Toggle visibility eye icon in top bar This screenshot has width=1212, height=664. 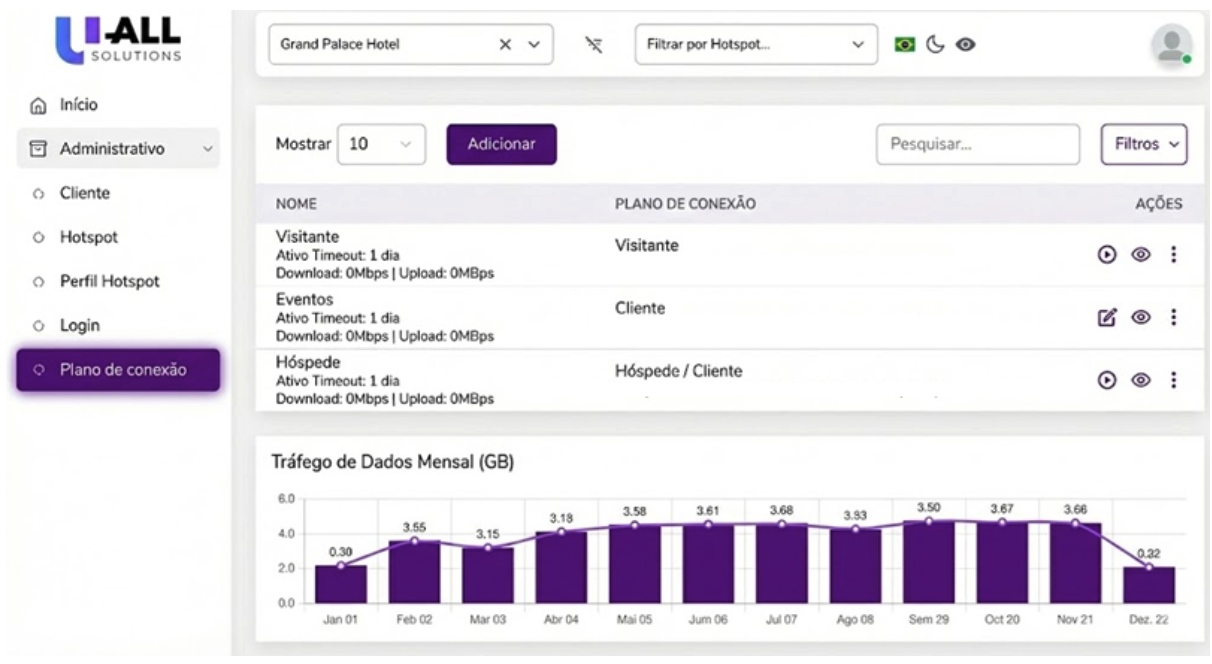pyautogui.click(x=967, y=44)
